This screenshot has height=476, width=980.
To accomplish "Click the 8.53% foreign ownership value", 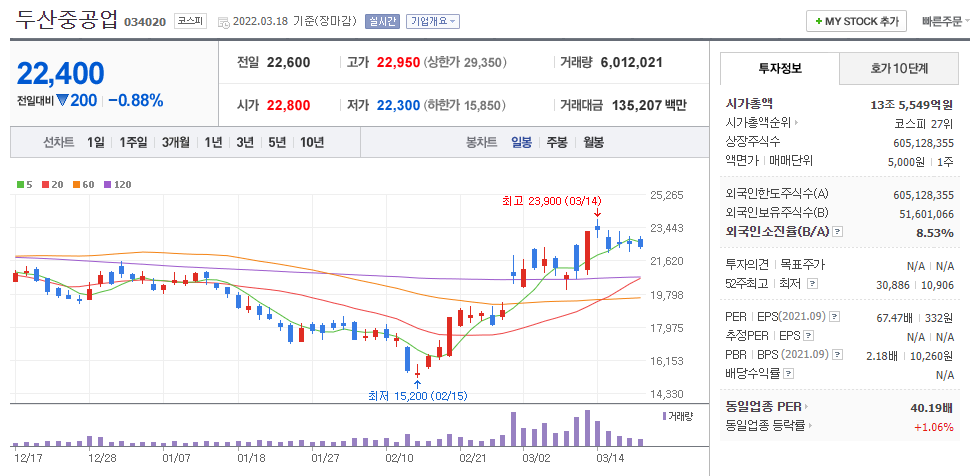I will coord(936,232).
